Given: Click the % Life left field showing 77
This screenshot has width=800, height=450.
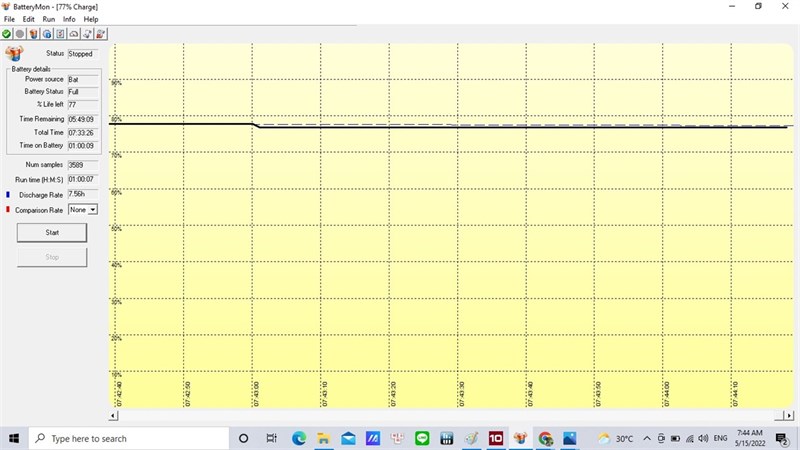Looking at the screenshot, I should click(x=83, y=105).
